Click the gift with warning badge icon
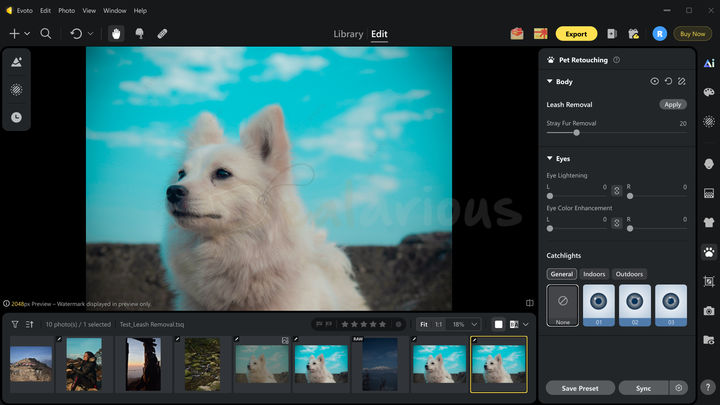 (x=634, y=34)
